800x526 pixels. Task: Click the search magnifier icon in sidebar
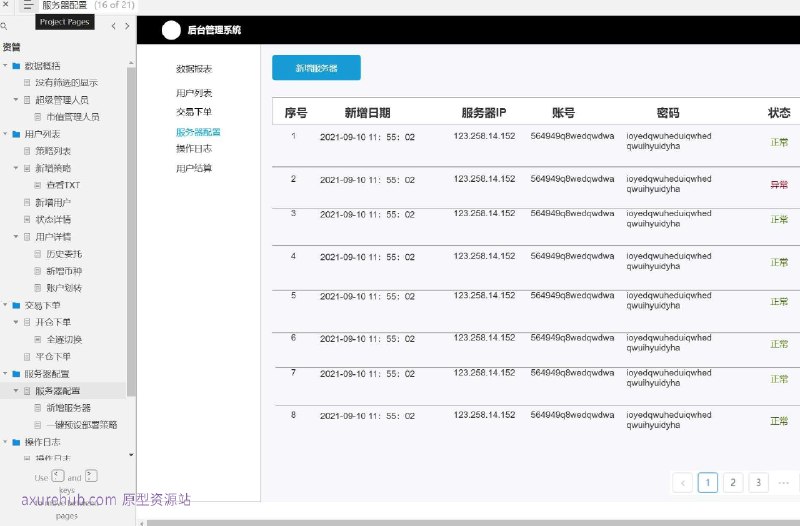(x=4, y=26)
